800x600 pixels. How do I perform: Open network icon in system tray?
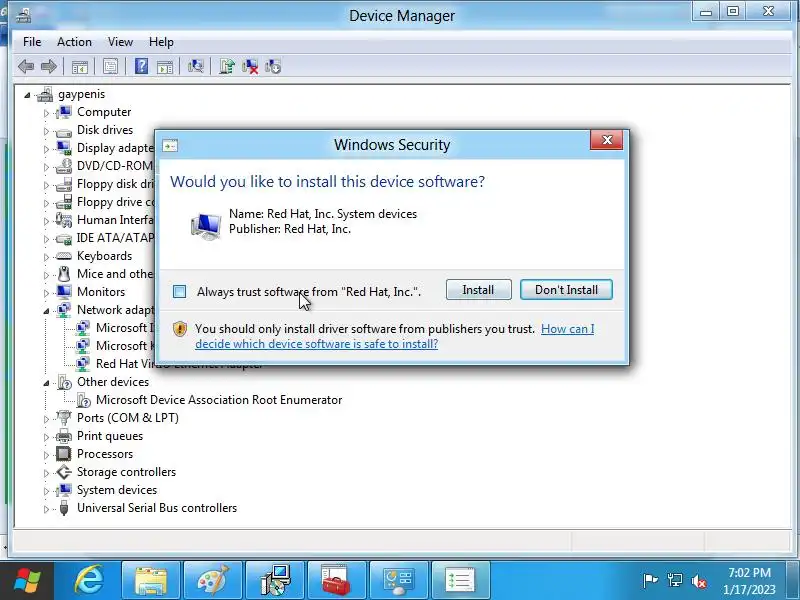pyautogui.click(x=674, y=581)
